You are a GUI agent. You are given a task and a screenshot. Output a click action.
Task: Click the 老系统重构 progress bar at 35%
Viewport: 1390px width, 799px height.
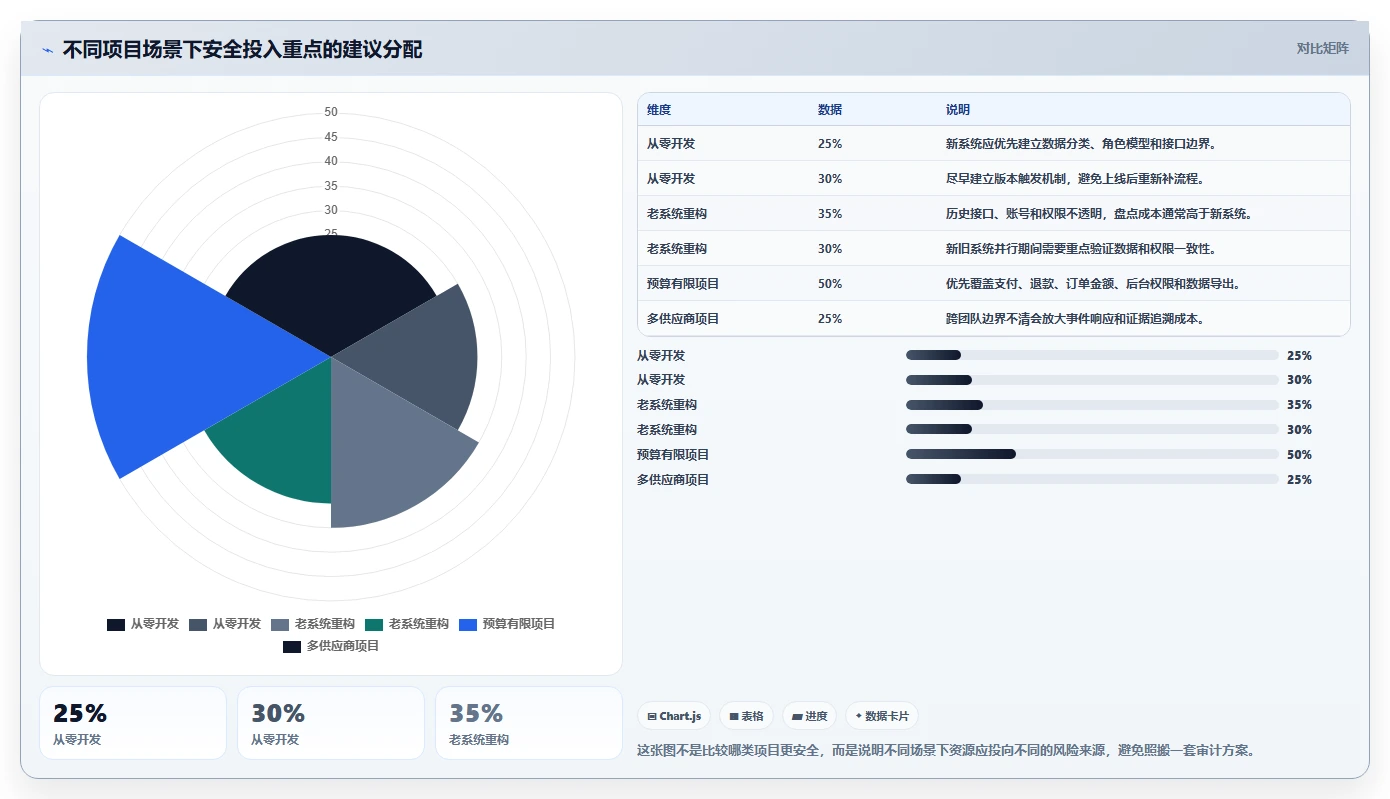pyautogui.click(x=1092, y=405)
